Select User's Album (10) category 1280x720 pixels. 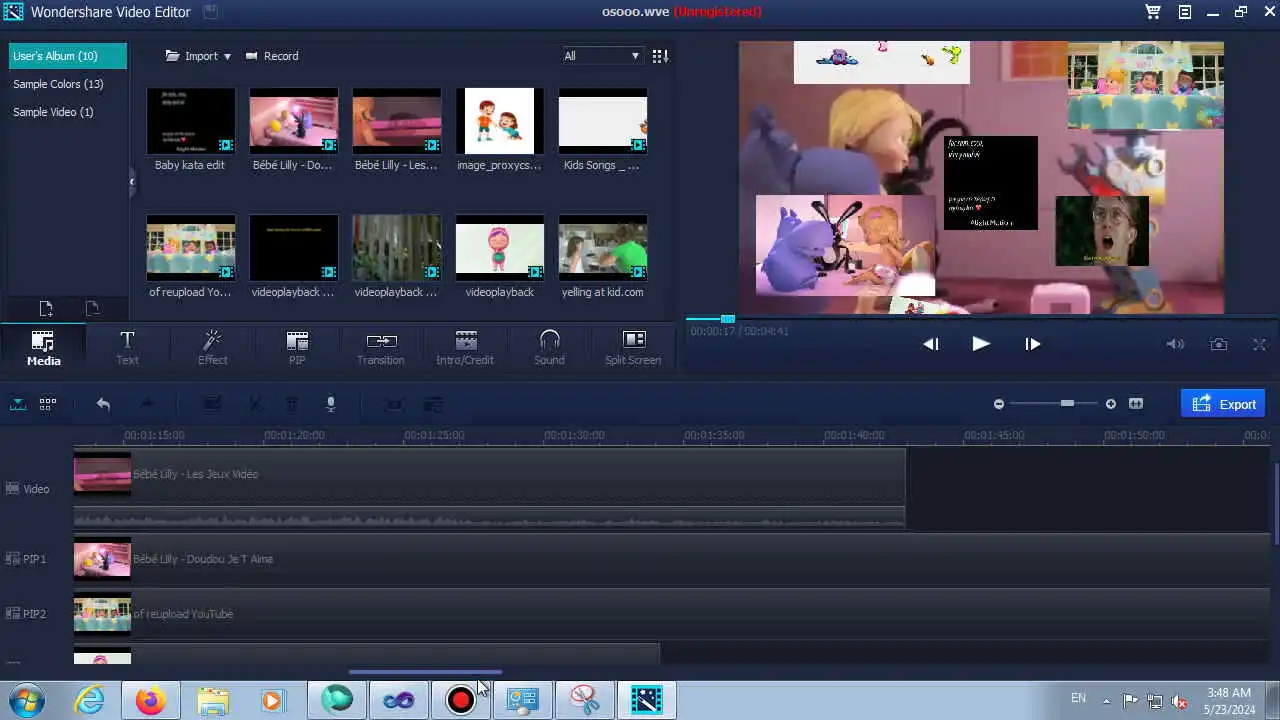[x=68, y=56]
